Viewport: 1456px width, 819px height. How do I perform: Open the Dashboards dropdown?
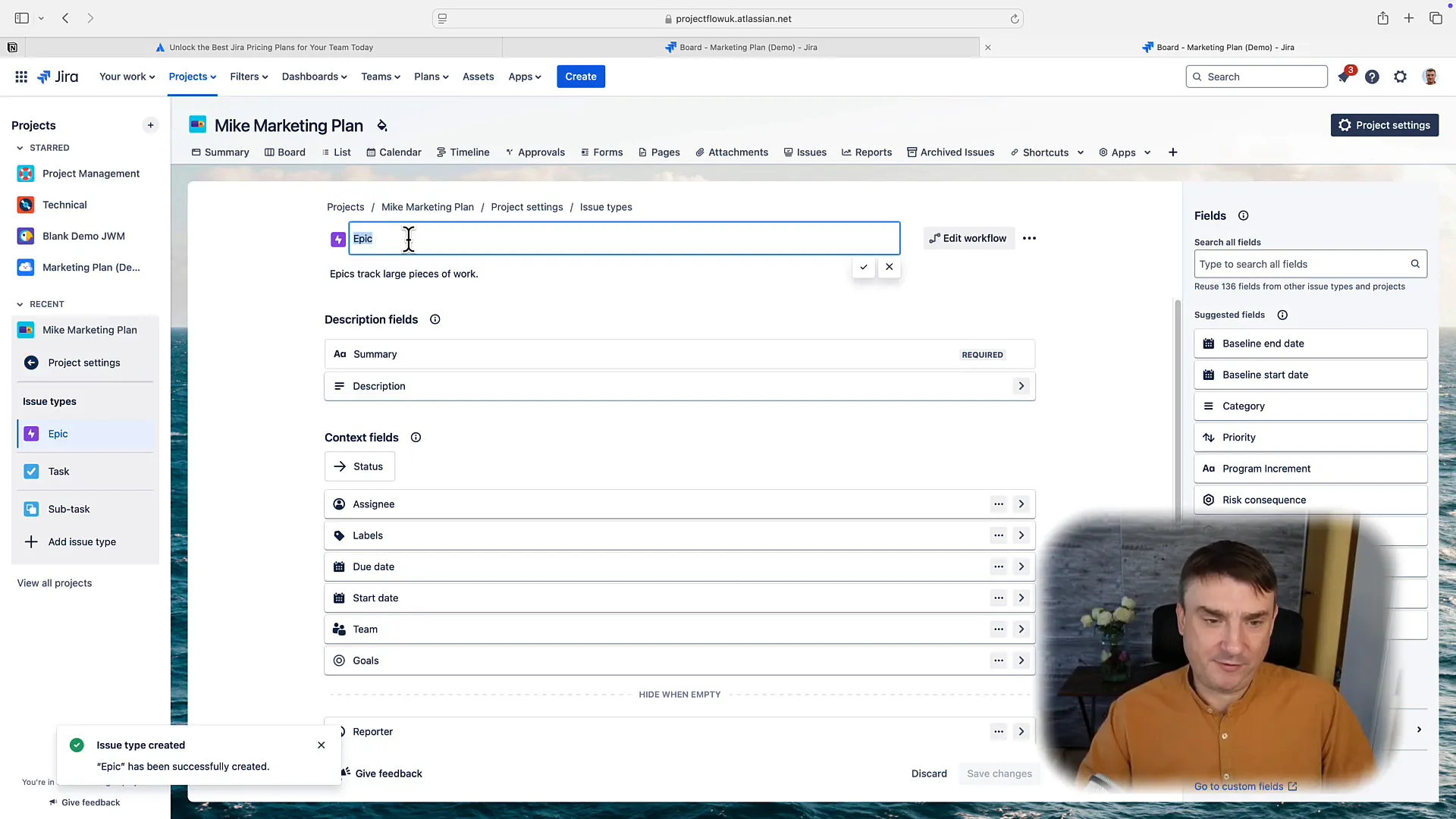[314, 77]
